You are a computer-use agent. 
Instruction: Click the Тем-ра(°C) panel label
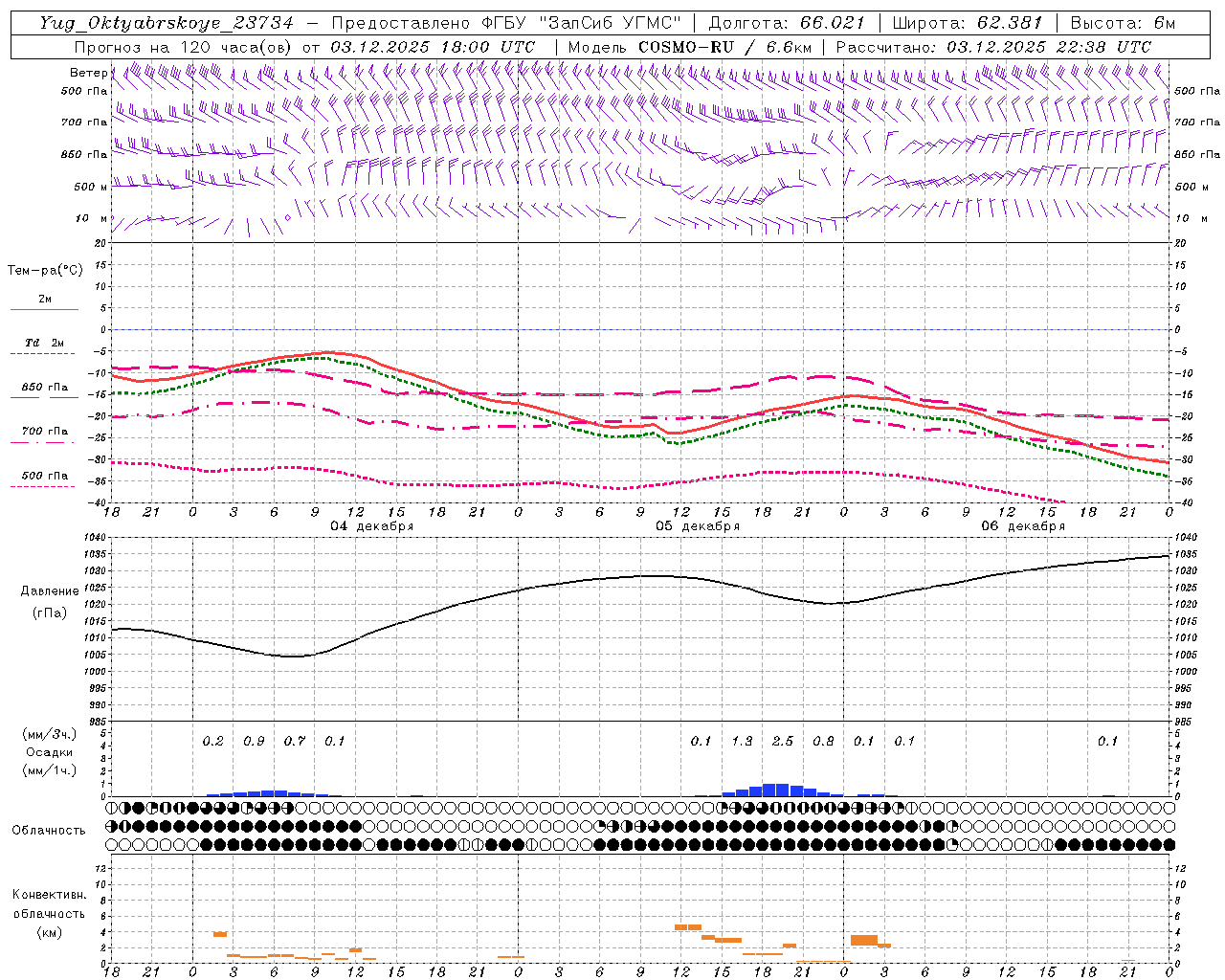click(45, 271)
